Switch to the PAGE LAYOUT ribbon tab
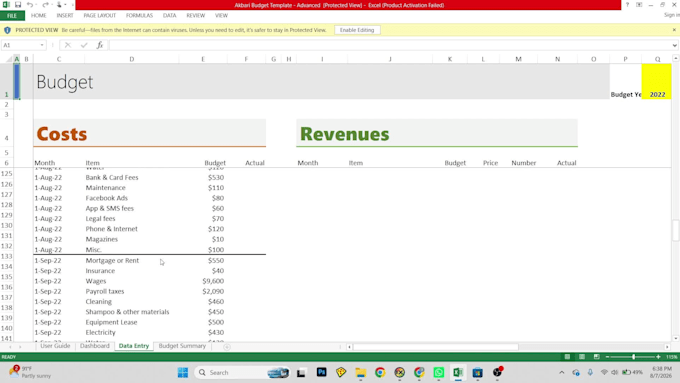680x383 pixels. pos(100,16)
